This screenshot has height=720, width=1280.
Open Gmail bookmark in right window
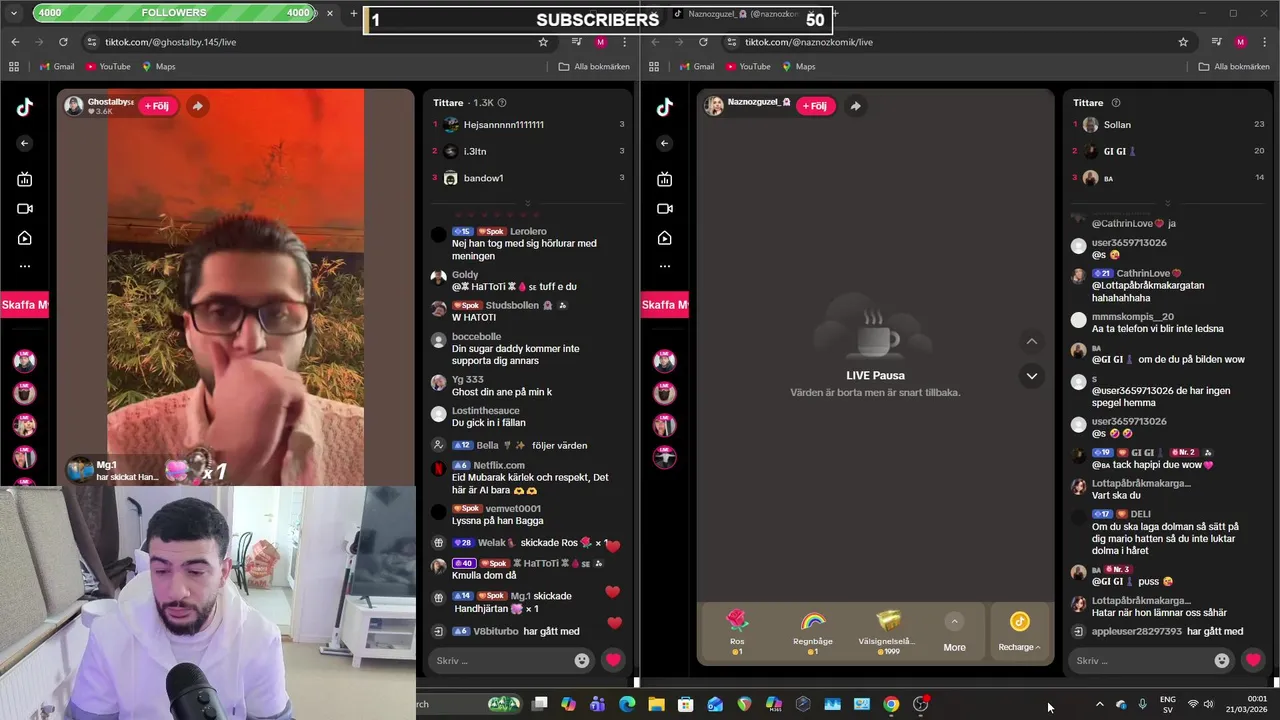pos(696,67)
